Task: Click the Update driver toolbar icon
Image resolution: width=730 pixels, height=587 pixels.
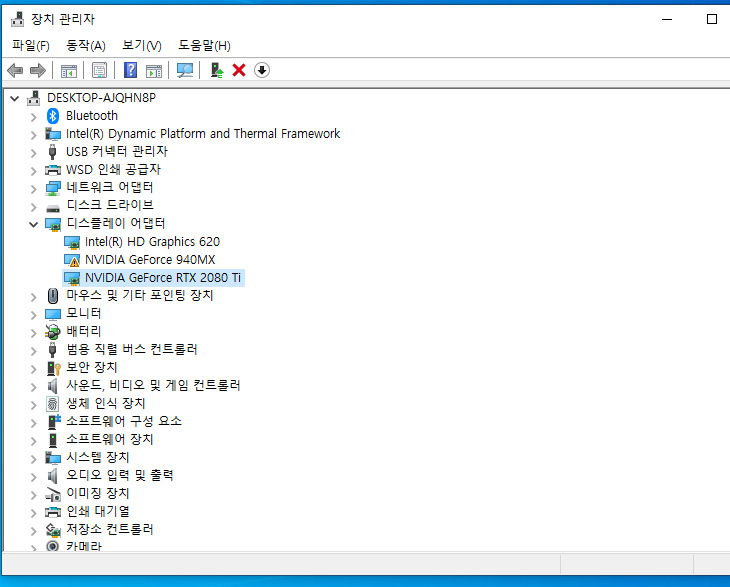Action: click(x=216, y=70)
